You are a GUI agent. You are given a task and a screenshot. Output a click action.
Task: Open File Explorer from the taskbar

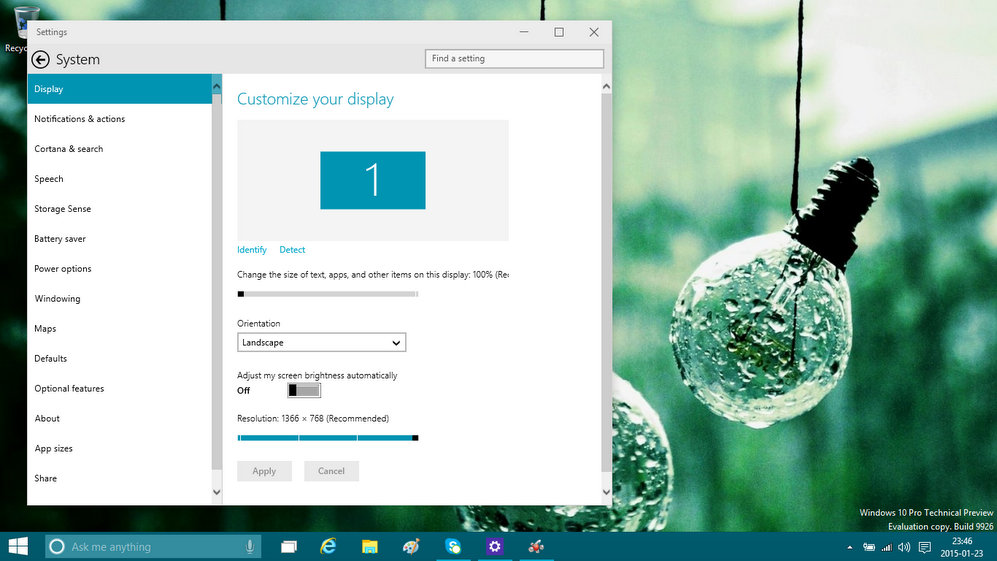point(369,546)
